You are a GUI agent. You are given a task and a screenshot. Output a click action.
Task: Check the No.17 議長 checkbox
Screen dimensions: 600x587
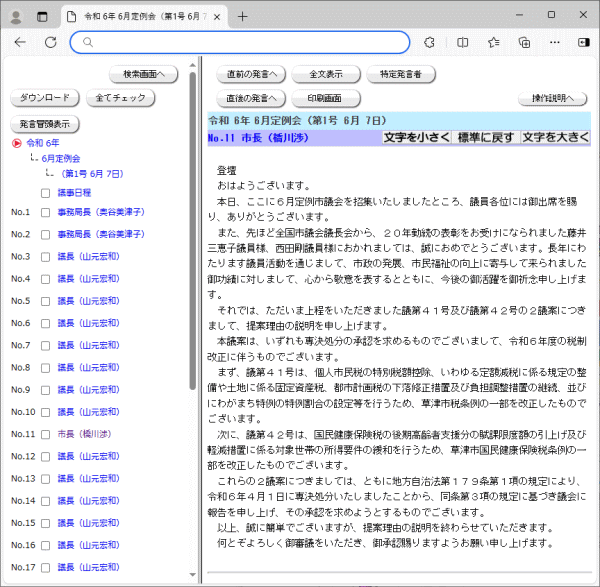(x=46, y=567)
